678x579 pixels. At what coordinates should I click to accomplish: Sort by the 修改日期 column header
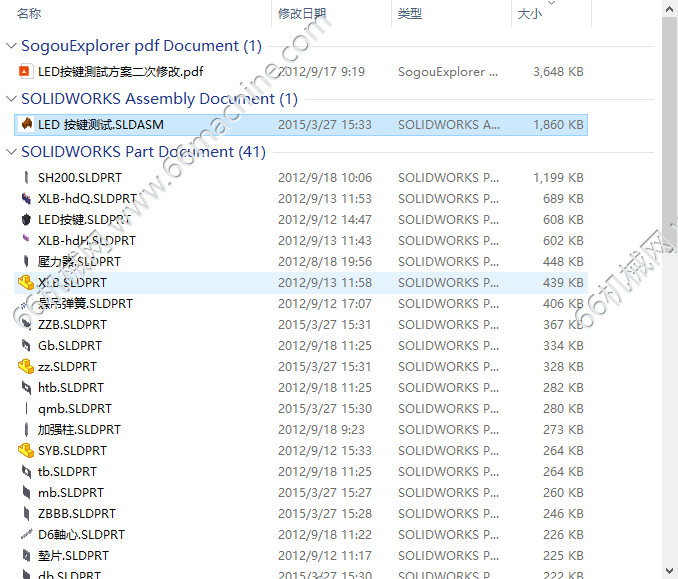point(302,13)
